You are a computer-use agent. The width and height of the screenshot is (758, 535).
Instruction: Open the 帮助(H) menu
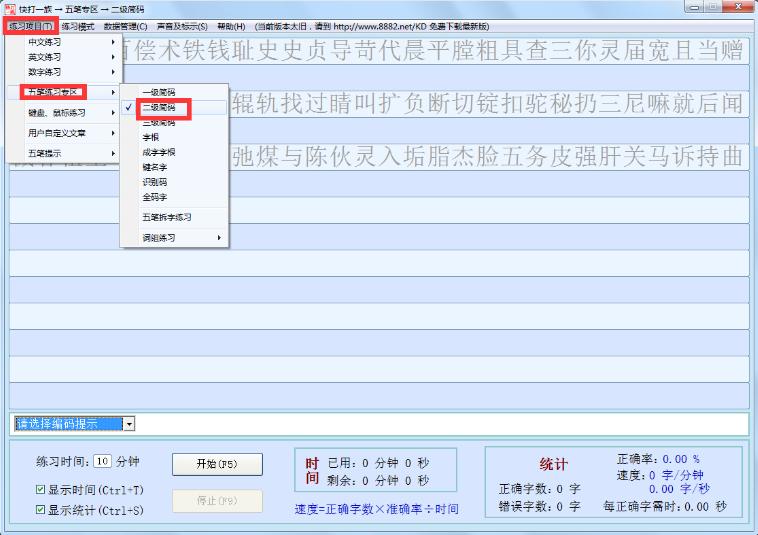231,25
